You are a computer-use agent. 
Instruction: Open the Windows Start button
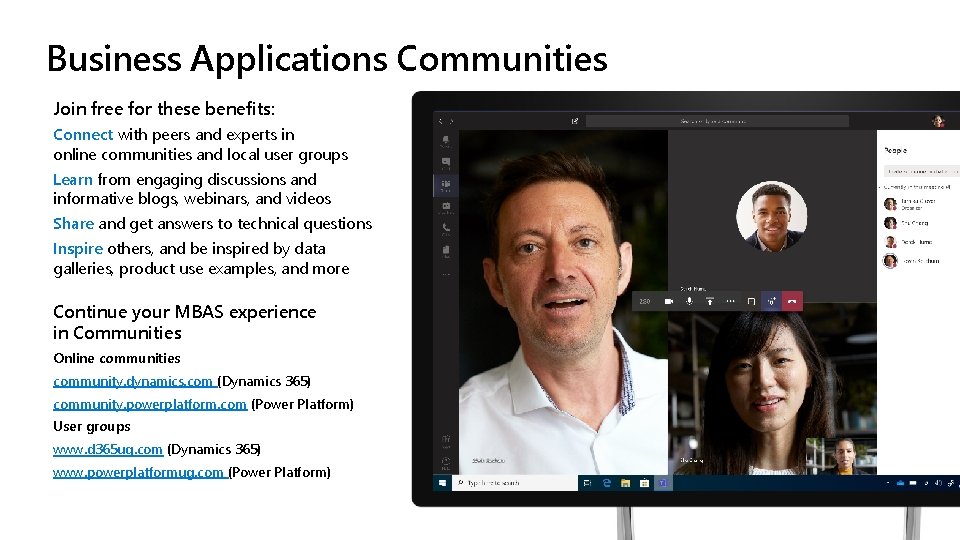coord(442,483)
